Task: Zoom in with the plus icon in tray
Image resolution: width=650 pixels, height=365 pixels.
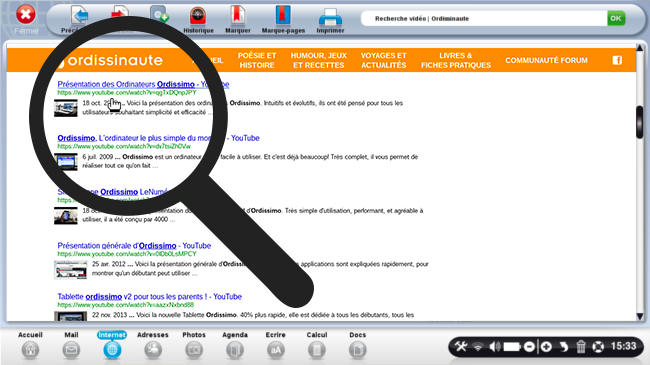Action: point(546,346)
